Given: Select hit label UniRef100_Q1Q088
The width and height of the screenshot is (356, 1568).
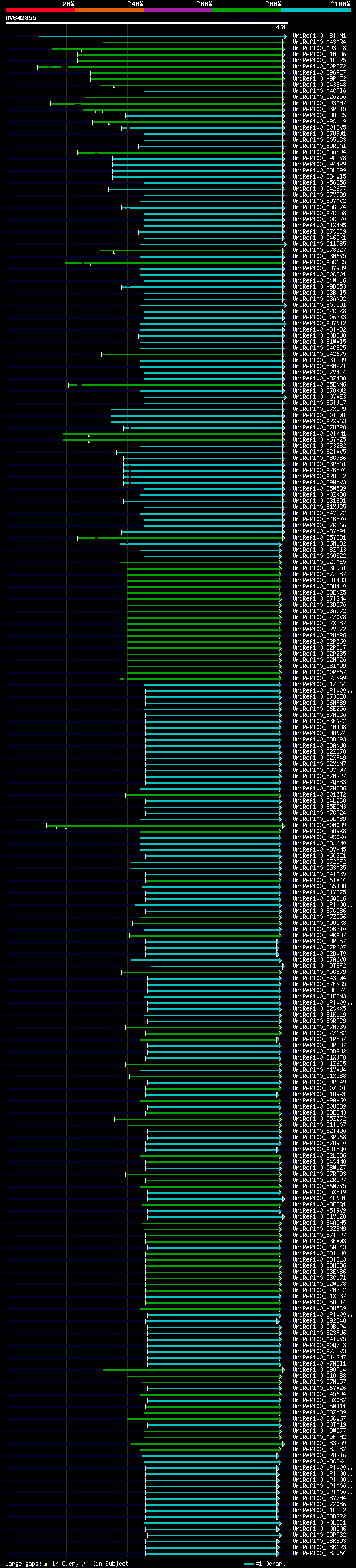Looking at the screenshot, I should click(x=319, y=1376).
